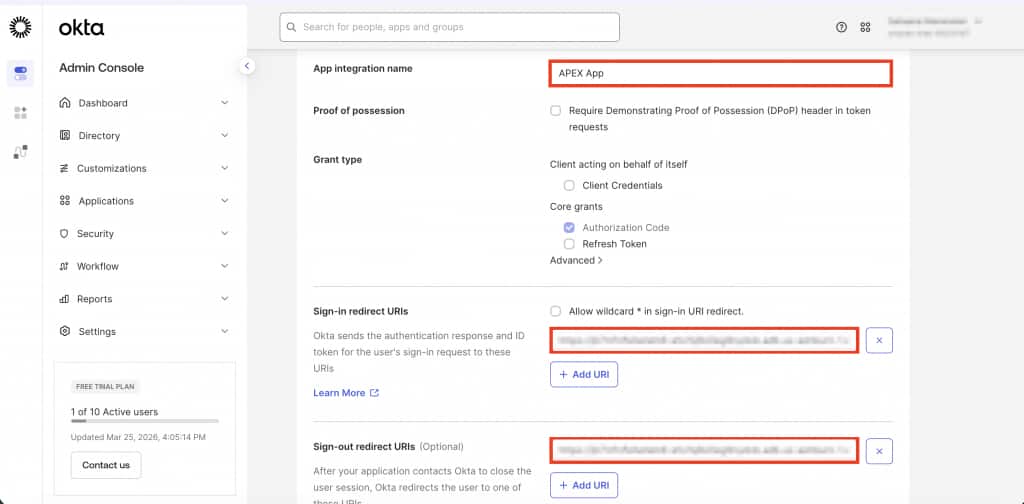This screenshot has height=504, width=1024.
Task: Toggle the Authorization Code checkbox
Action: click(x=569, y=227)
